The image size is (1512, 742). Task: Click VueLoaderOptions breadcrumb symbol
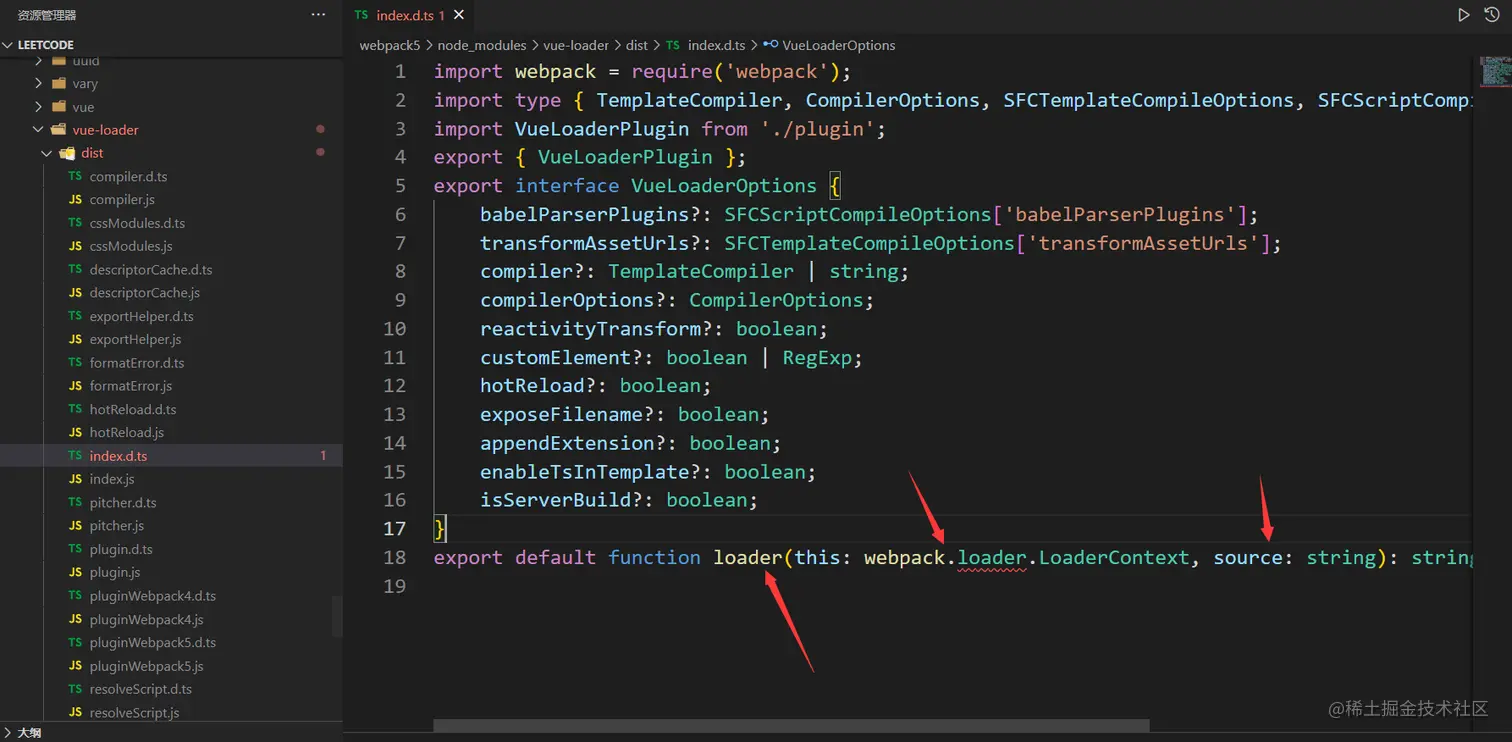coord(838,45)
